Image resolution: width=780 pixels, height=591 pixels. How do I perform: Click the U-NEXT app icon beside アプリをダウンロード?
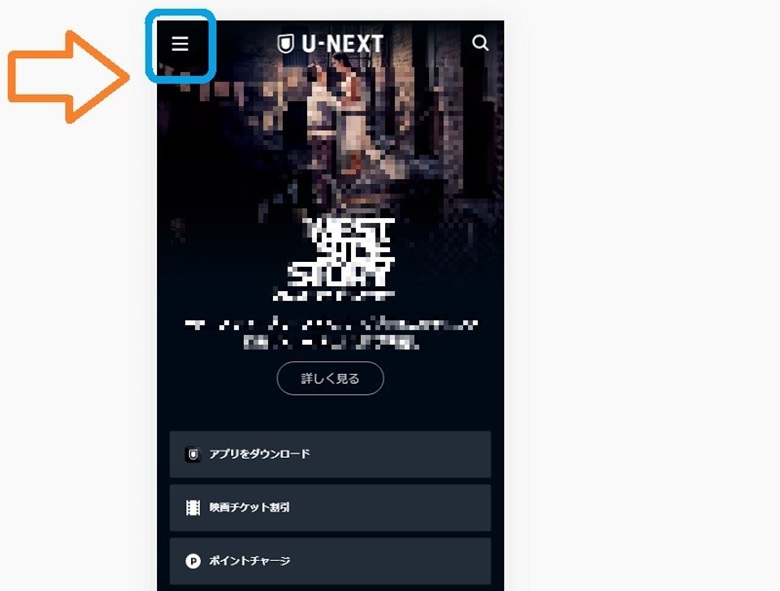click(193, 454)
